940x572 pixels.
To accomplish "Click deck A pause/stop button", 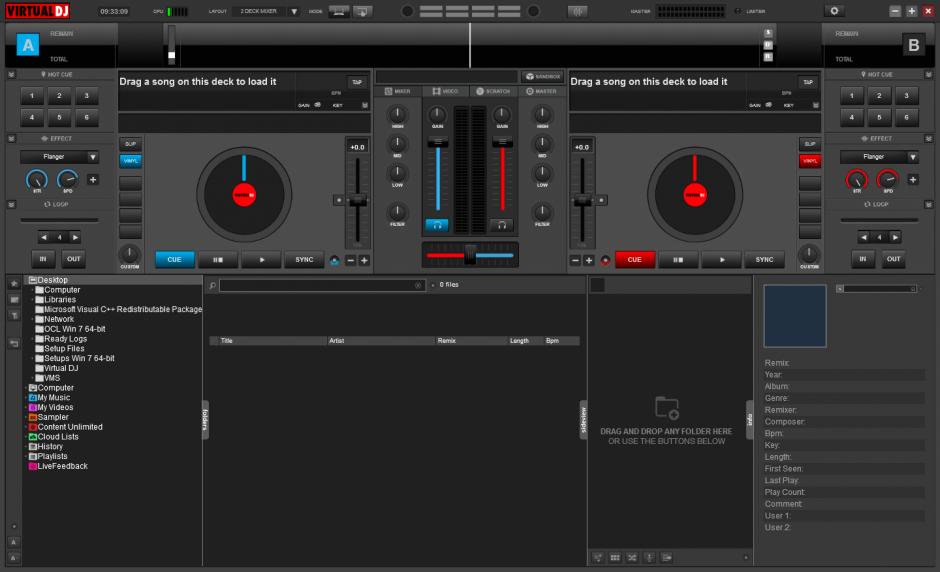I will (x=218, y=260).
